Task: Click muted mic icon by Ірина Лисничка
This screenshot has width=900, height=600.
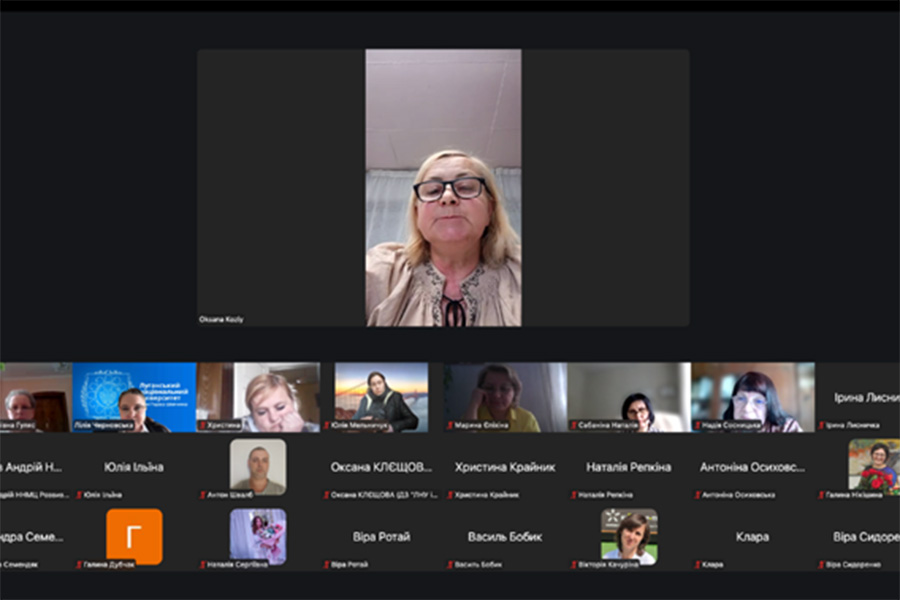Action: click(821, 425)
